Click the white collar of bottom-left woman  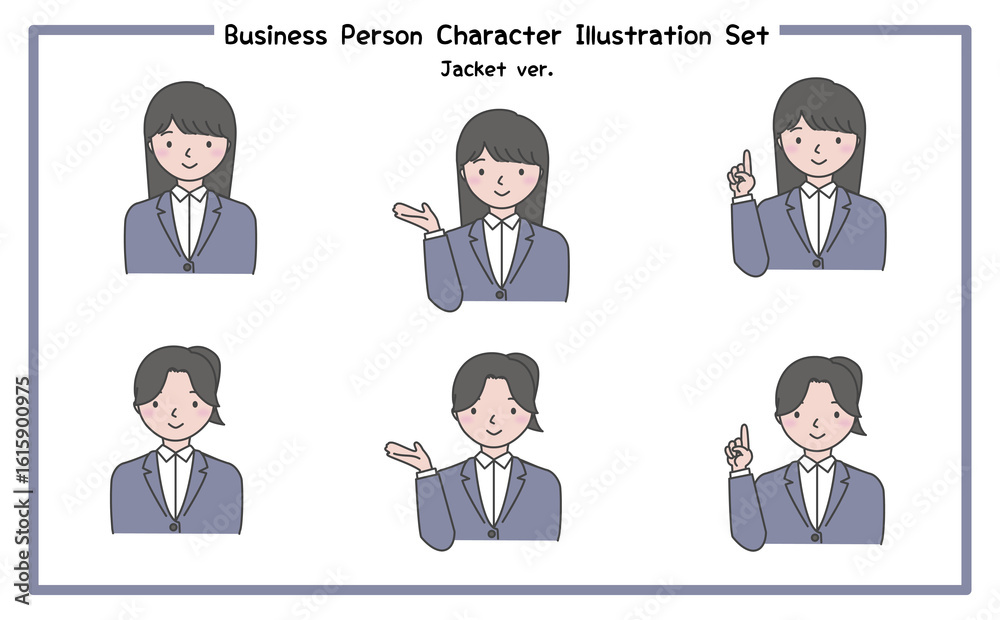tap(175, 454)
